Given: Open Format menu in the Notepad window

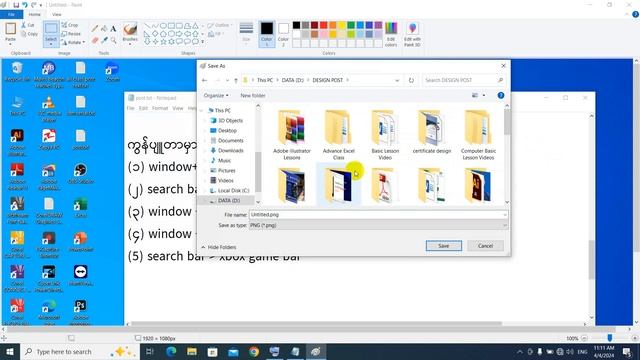Looking at the screenshot, I should tap(160, 108).
